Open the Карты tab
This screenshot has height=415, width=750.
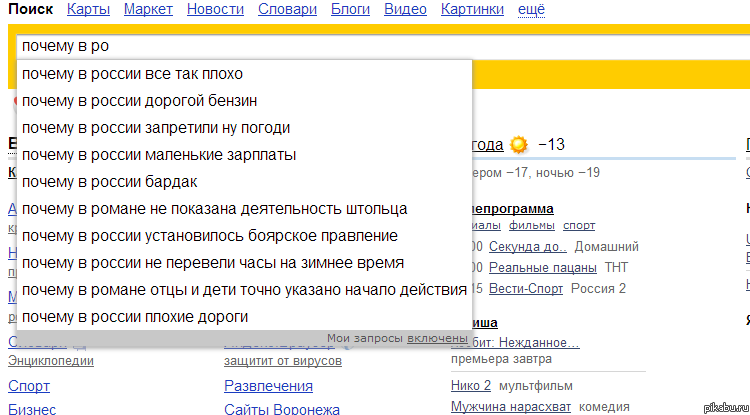(x=89, y=9)
